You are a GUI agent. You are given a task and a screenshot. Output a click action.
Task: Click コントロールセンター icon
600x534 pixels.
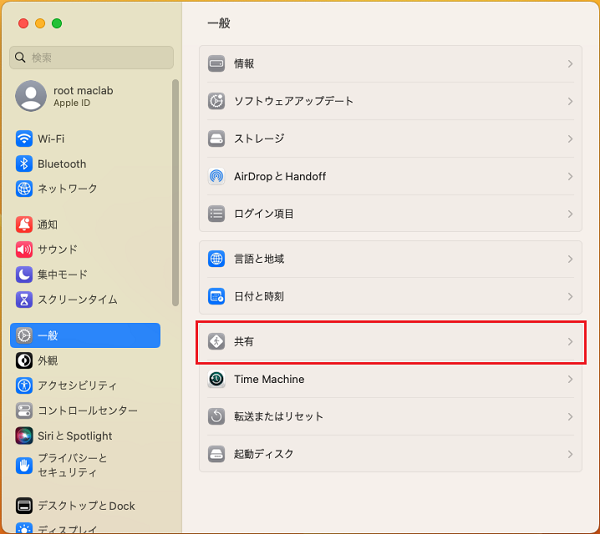(24, 410)
